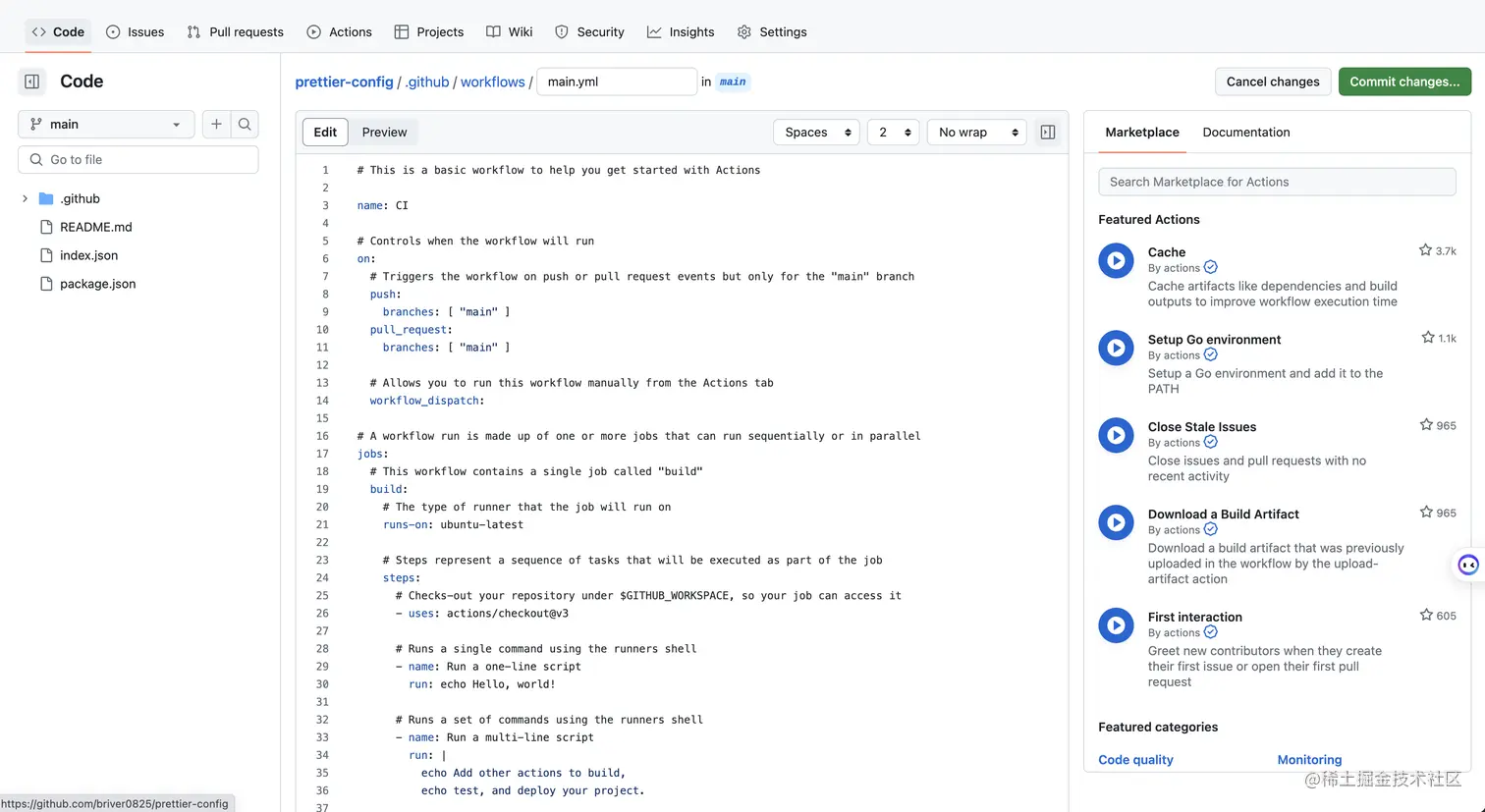Place cursor on 'runs-on: ubuntu-latest' line

click(x=453, y=524)
